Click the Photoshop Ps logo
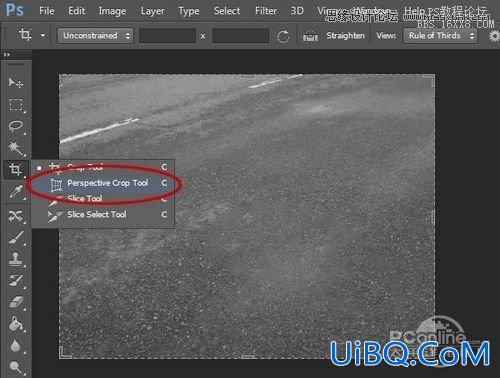The image size is (500, 378). pos(15,10)
